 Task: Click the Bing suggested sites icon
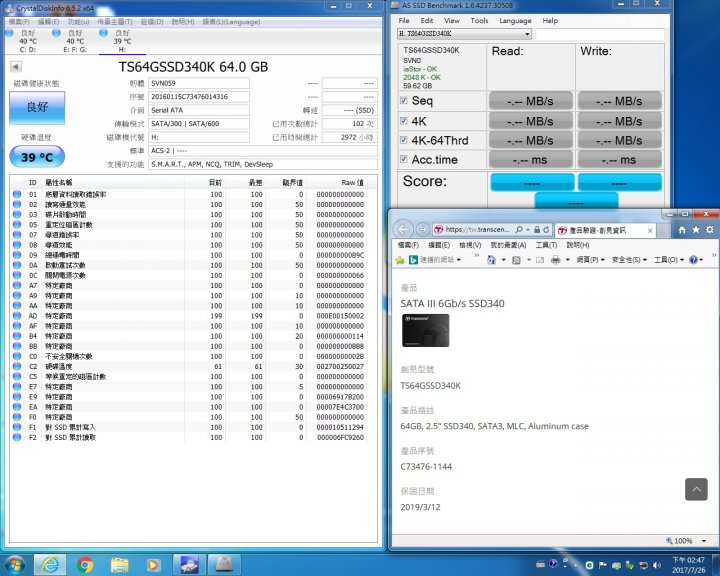pyautogui.click(x=413, y=260)
